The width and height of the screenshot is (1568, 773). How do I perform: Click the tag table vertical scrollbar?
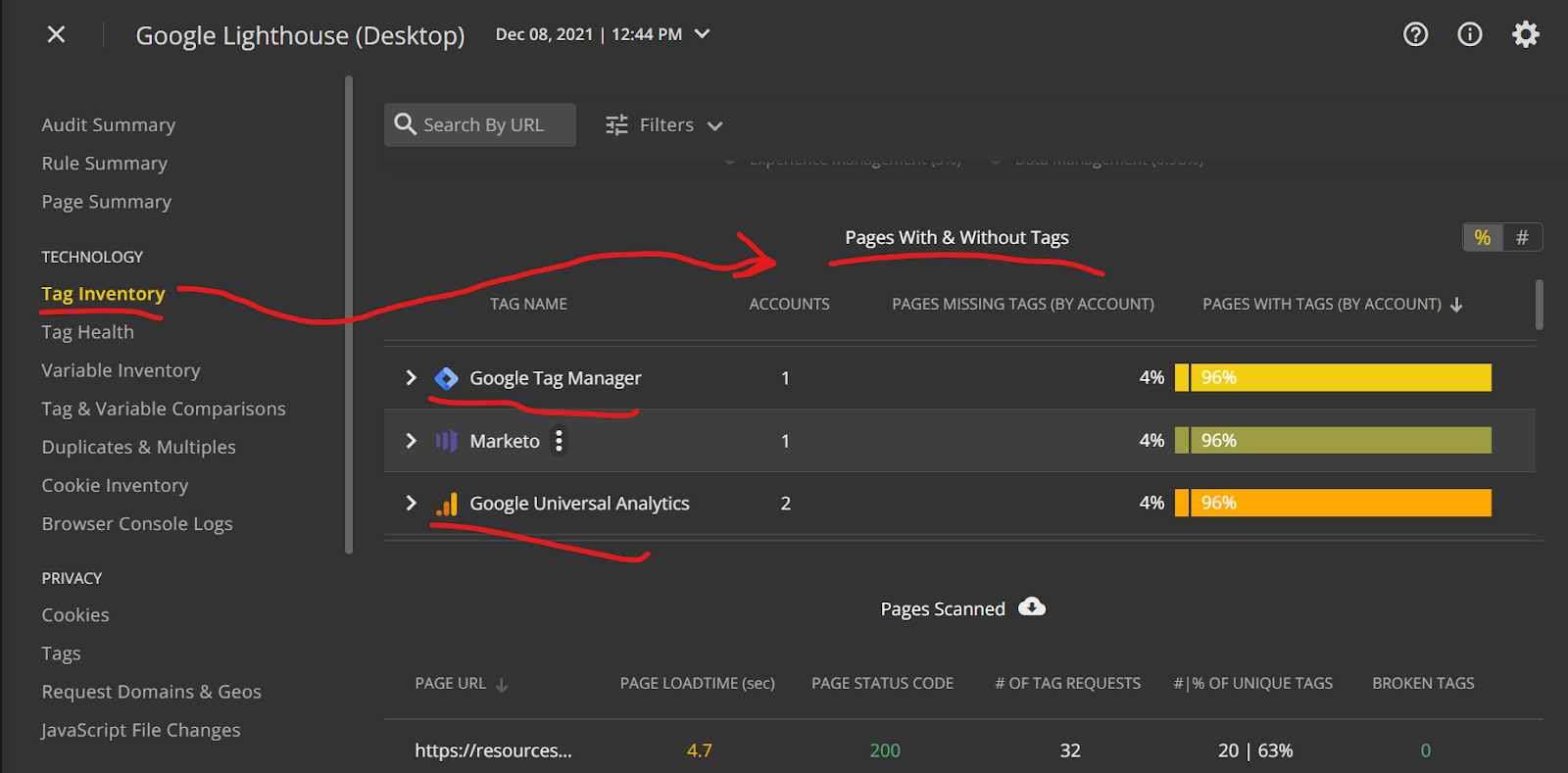[x=1539, y=305]
